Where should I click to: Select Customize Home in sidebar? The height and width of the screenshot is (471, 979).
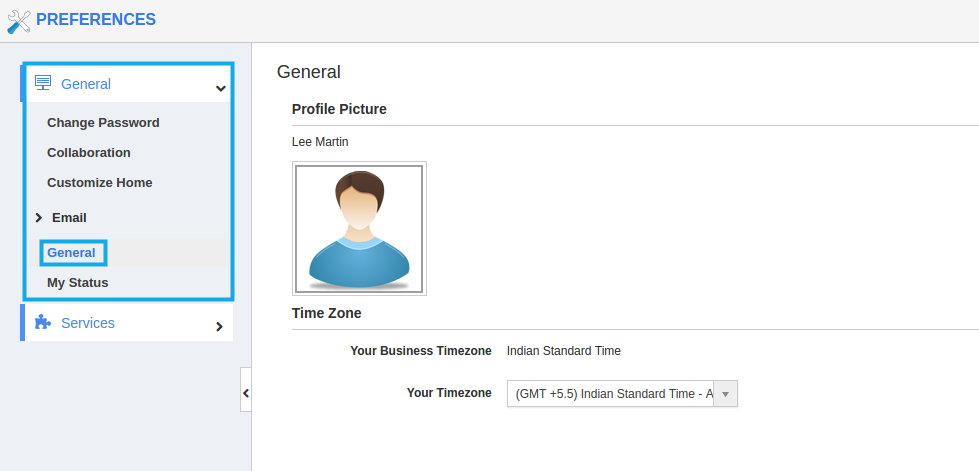[x=99, y=182]
